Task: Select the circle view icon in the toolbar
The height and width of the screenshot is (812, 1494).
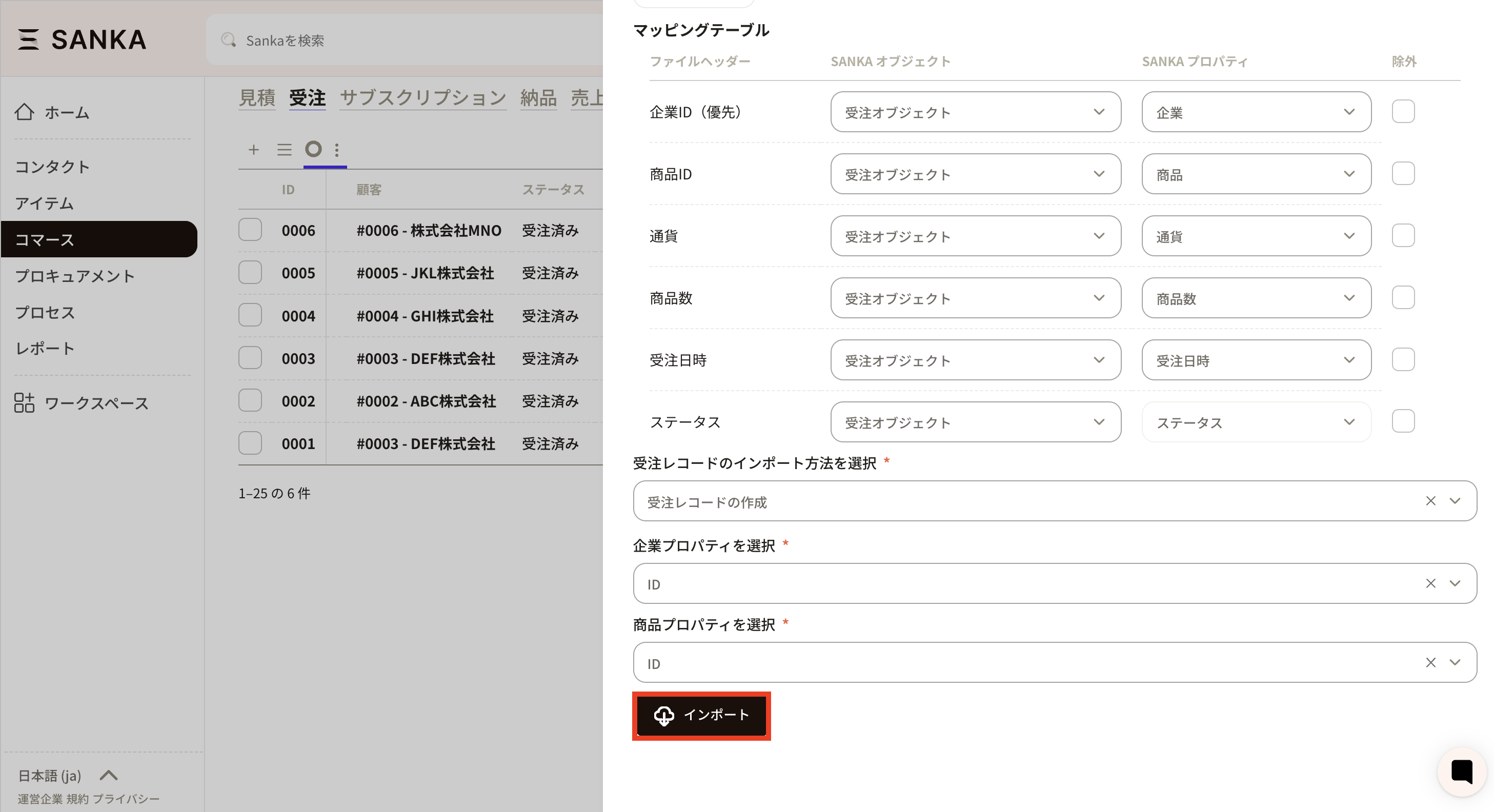Action: point(313,149)
